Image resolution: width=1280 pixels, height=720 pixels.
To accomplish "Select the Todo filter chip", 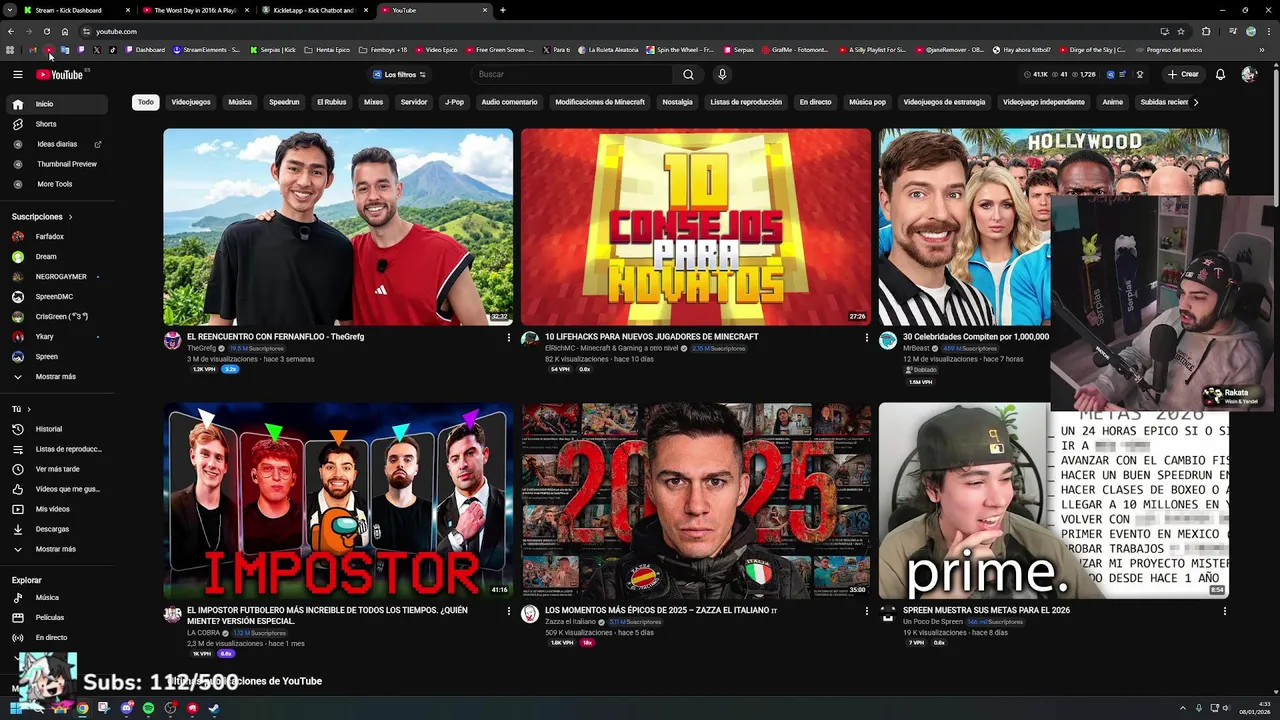I will tap(146, 102).
